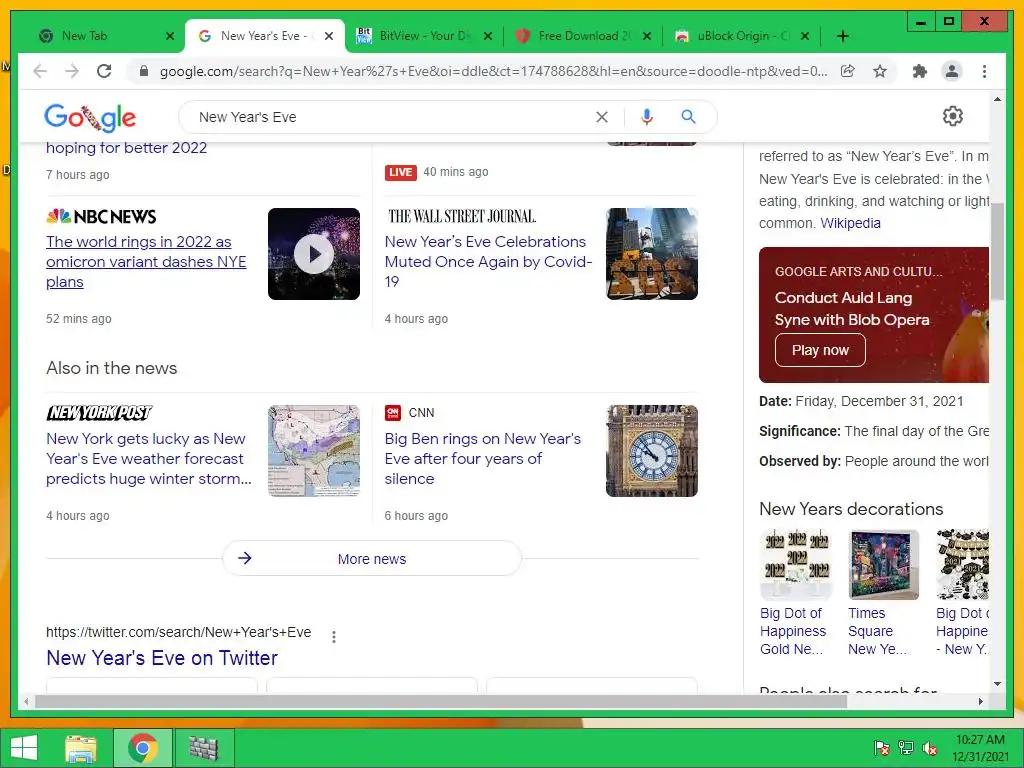
Task: Click the scroll right arrow on horizontal scrollbar
Action: pos(980,701)
